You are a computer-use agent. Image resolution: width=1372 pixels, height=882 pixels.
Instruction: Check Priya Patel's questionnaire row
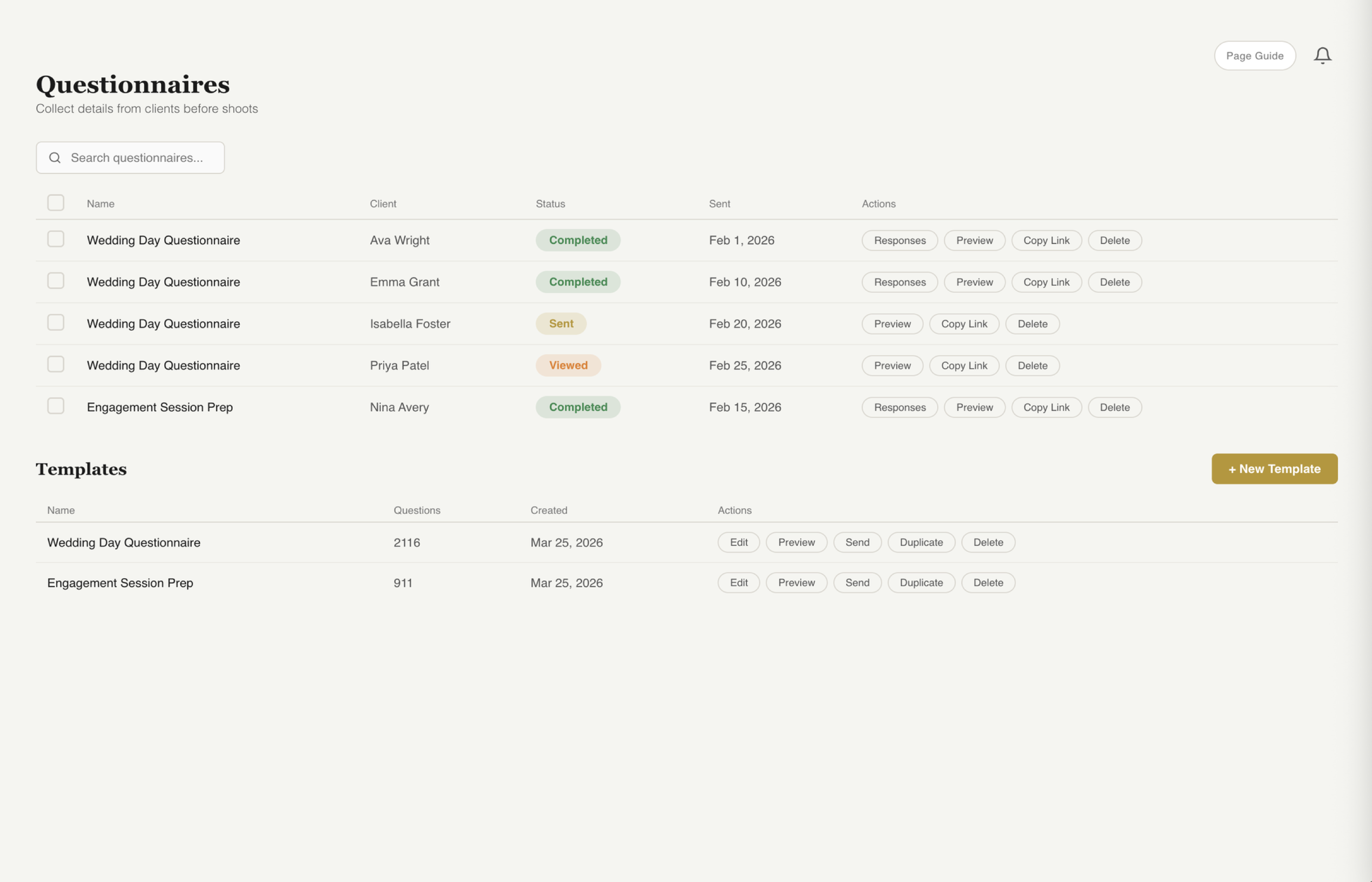tap(55, 364)
